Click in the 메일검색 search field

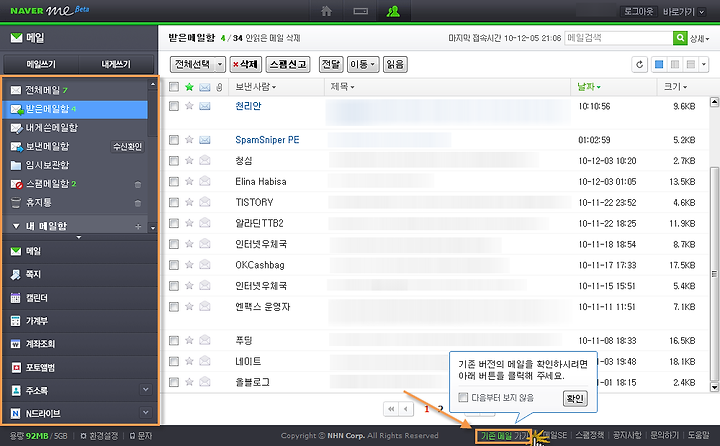(x=619, y=38)
